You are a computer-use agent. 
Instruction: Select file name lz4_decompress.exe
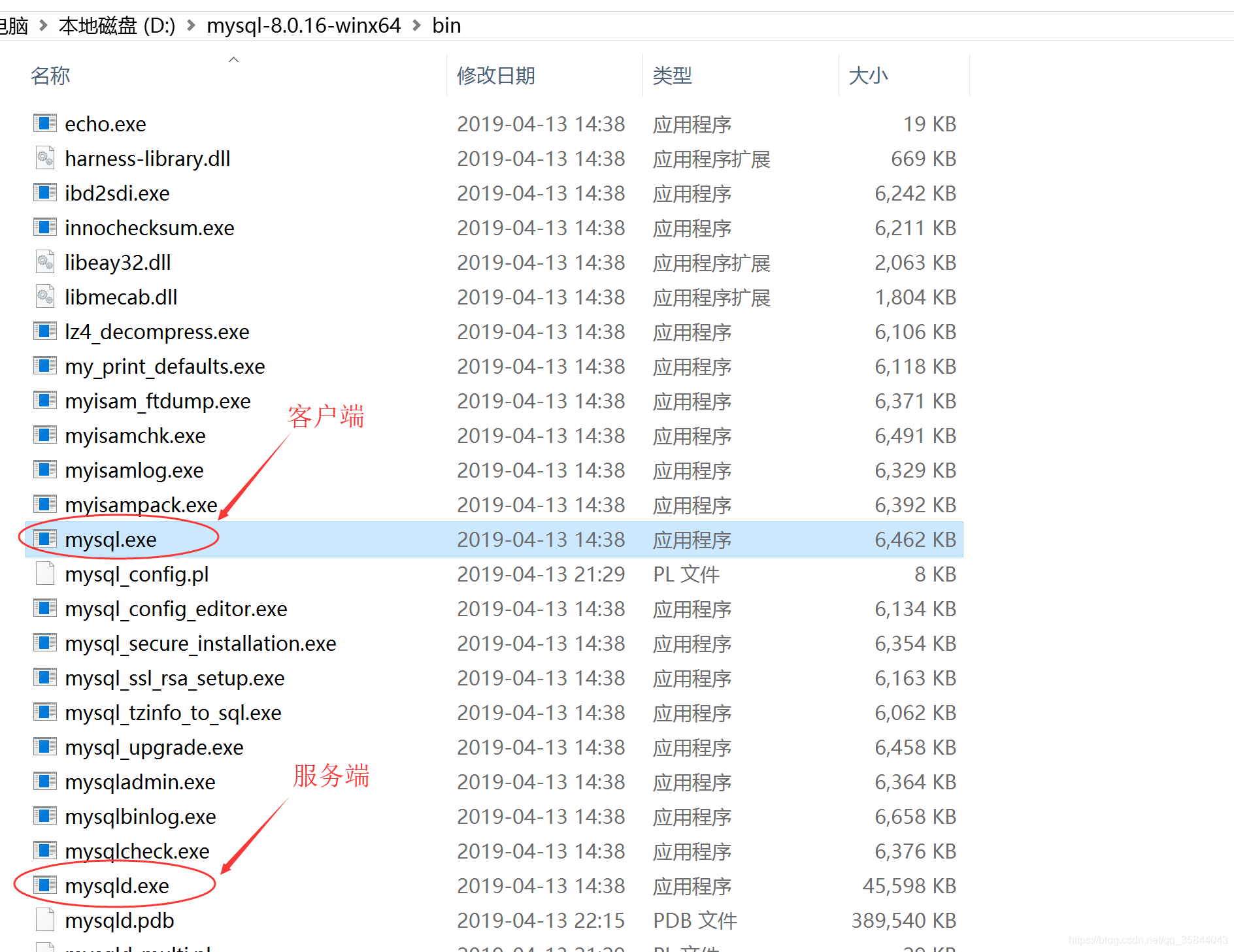click(157, 332)
